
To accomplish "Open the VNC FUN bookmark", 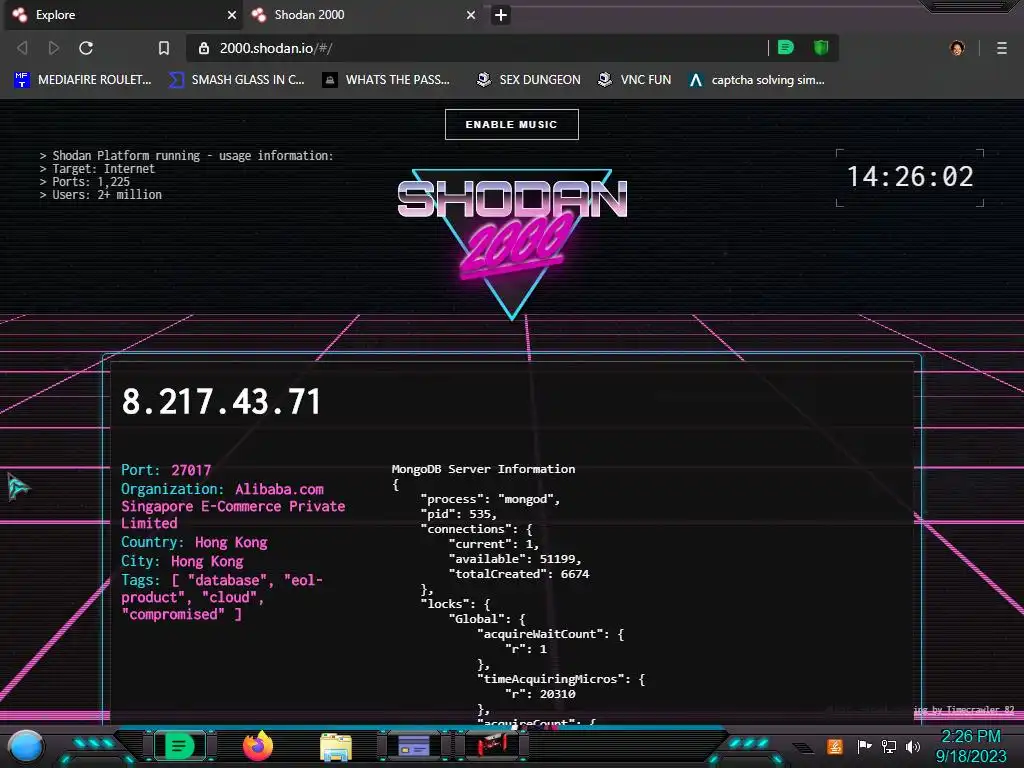I will pos(635,80).
